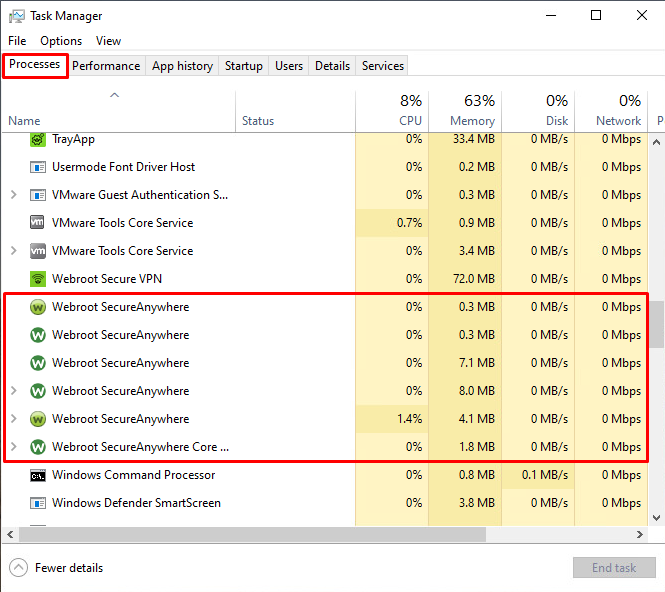This screenshot has height=592, width=665.
Task: Click the 3.8 MB memory value
Action: (477, 503)
